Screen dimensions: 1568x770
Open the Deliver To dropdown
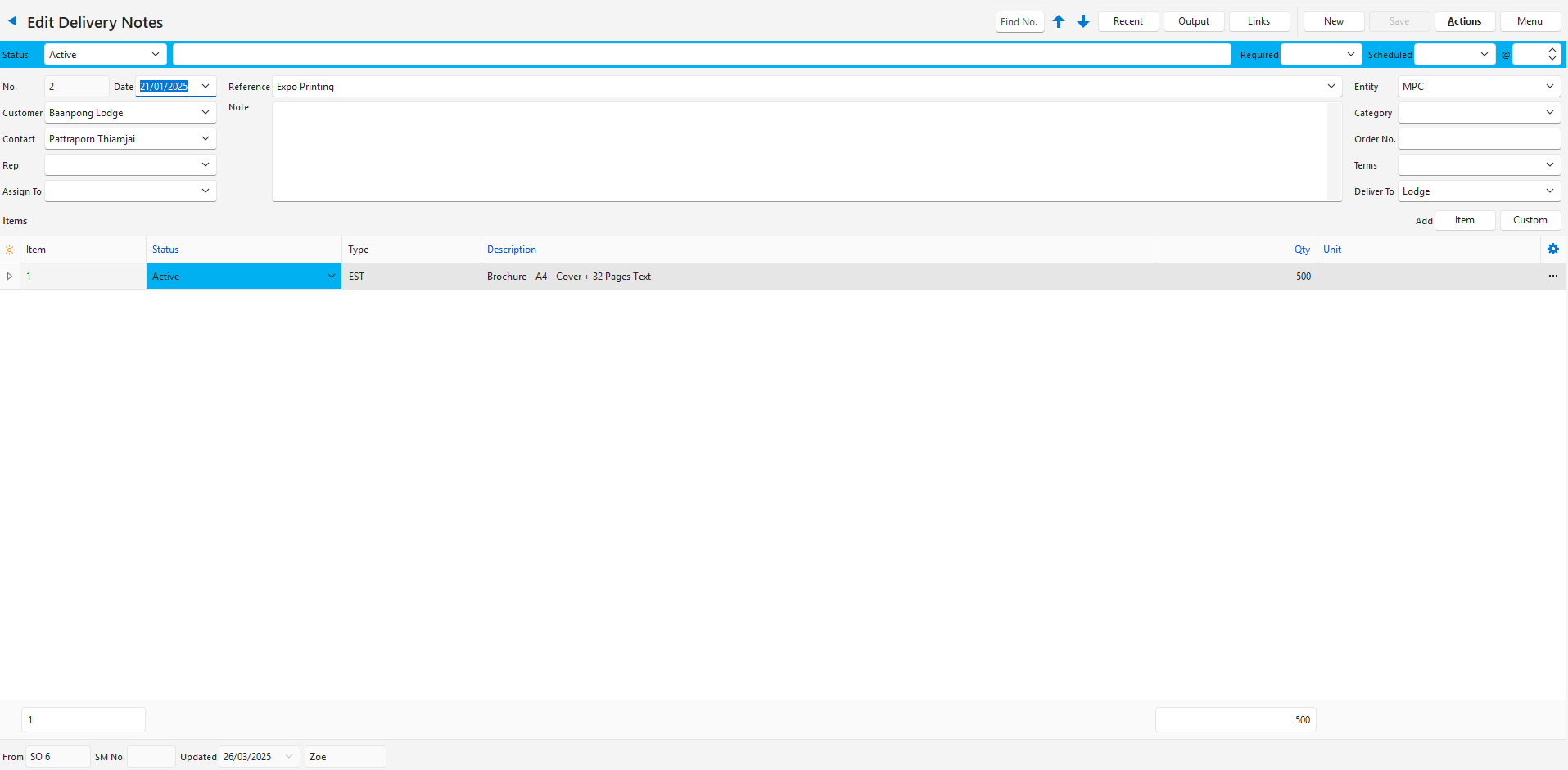coord(1549,191)
